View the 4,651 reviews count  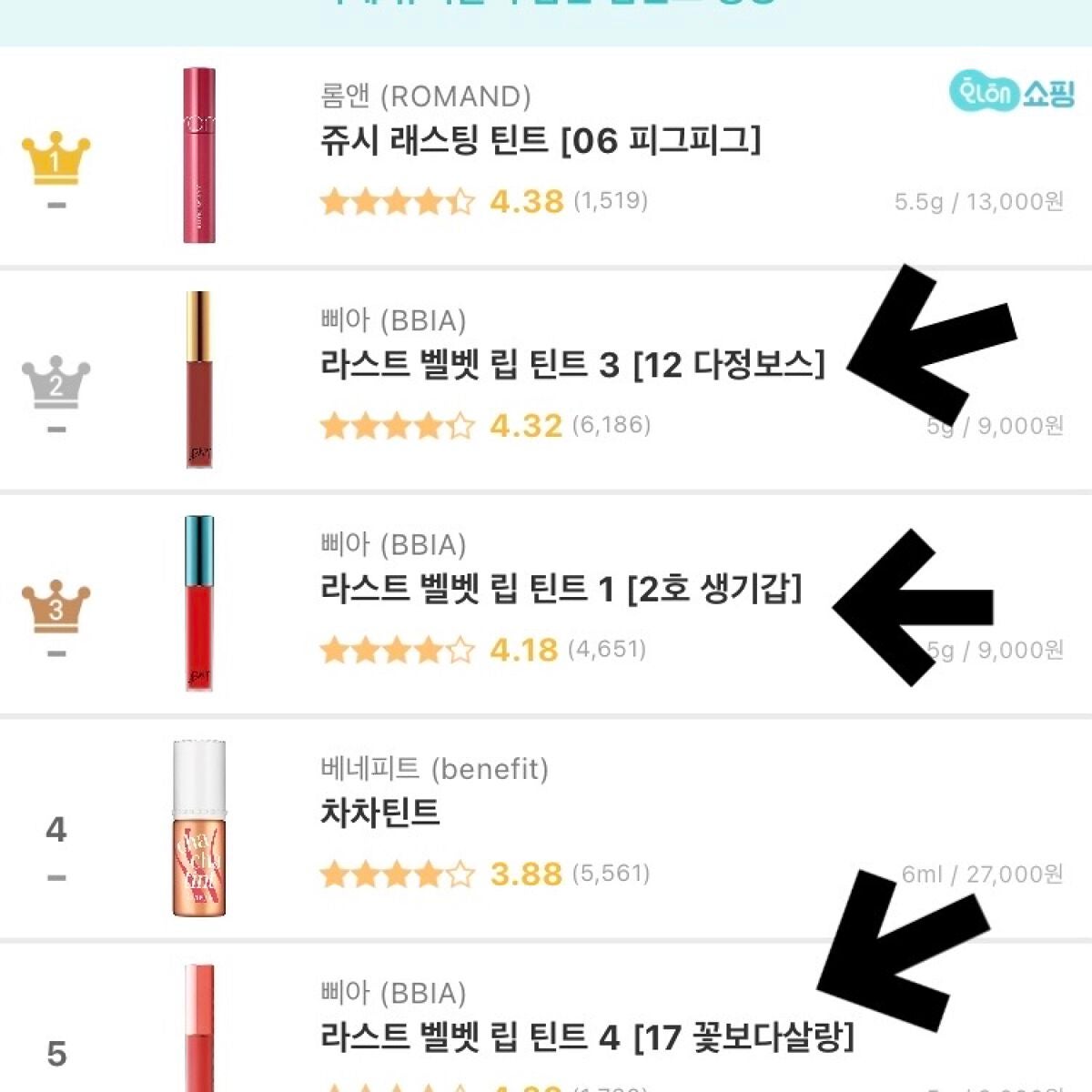point(607,649)
